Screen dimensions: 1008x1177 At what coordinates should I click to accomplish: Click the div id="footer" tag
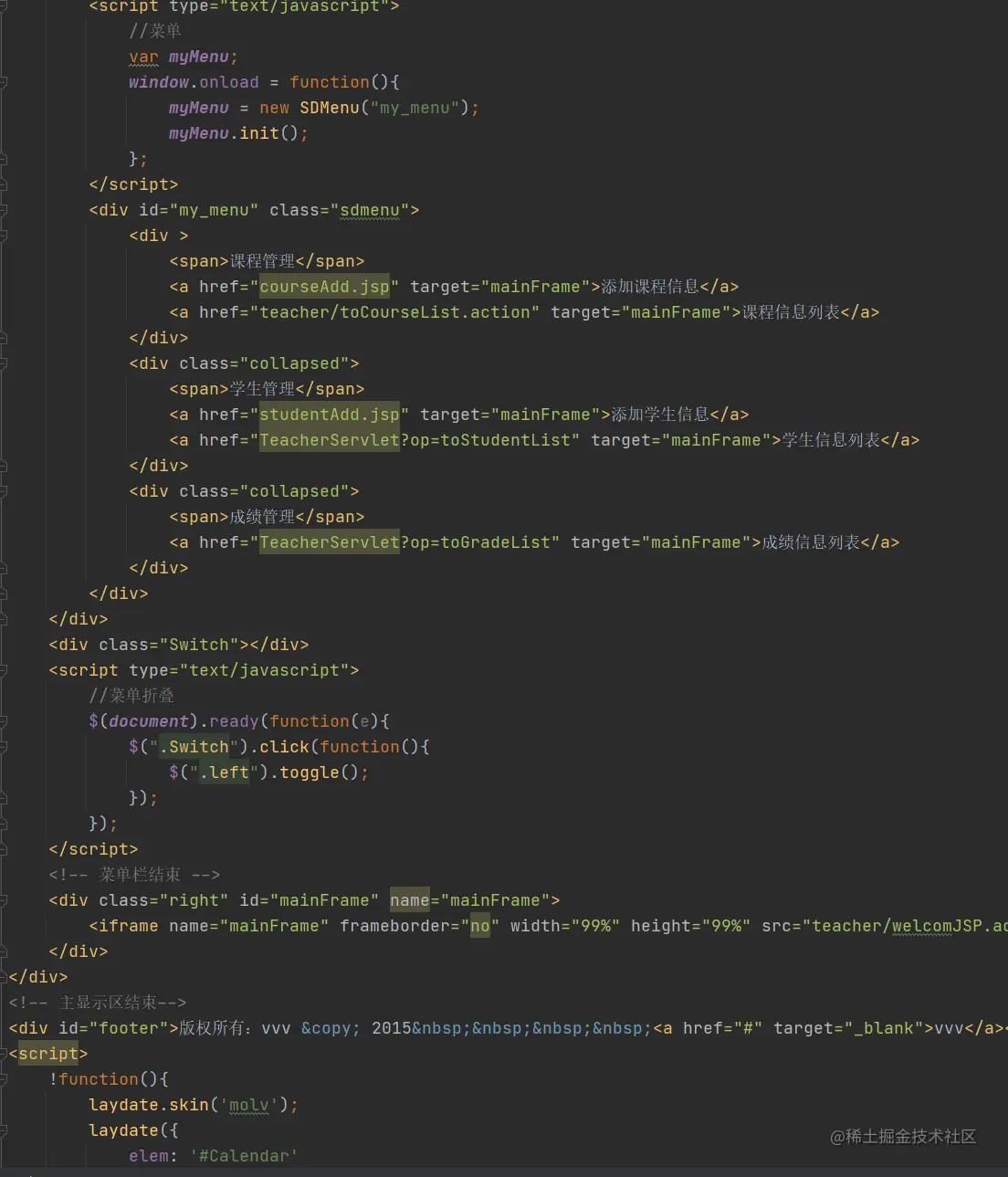[94, 1028]
